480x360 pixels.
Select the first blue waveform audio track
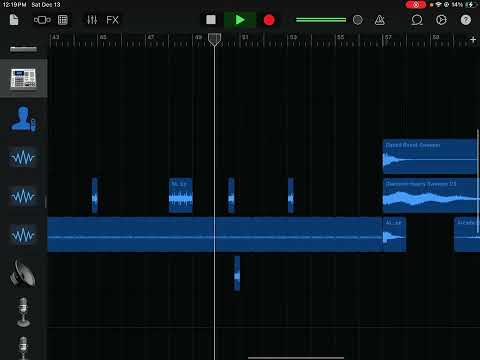pos(23,157)
